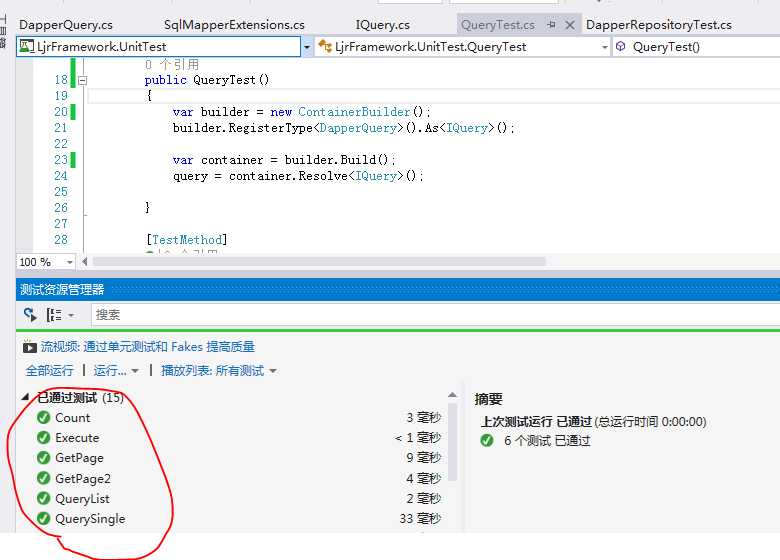Open the LjrFramework.UnitTest project dropdown

click(307, 47)
